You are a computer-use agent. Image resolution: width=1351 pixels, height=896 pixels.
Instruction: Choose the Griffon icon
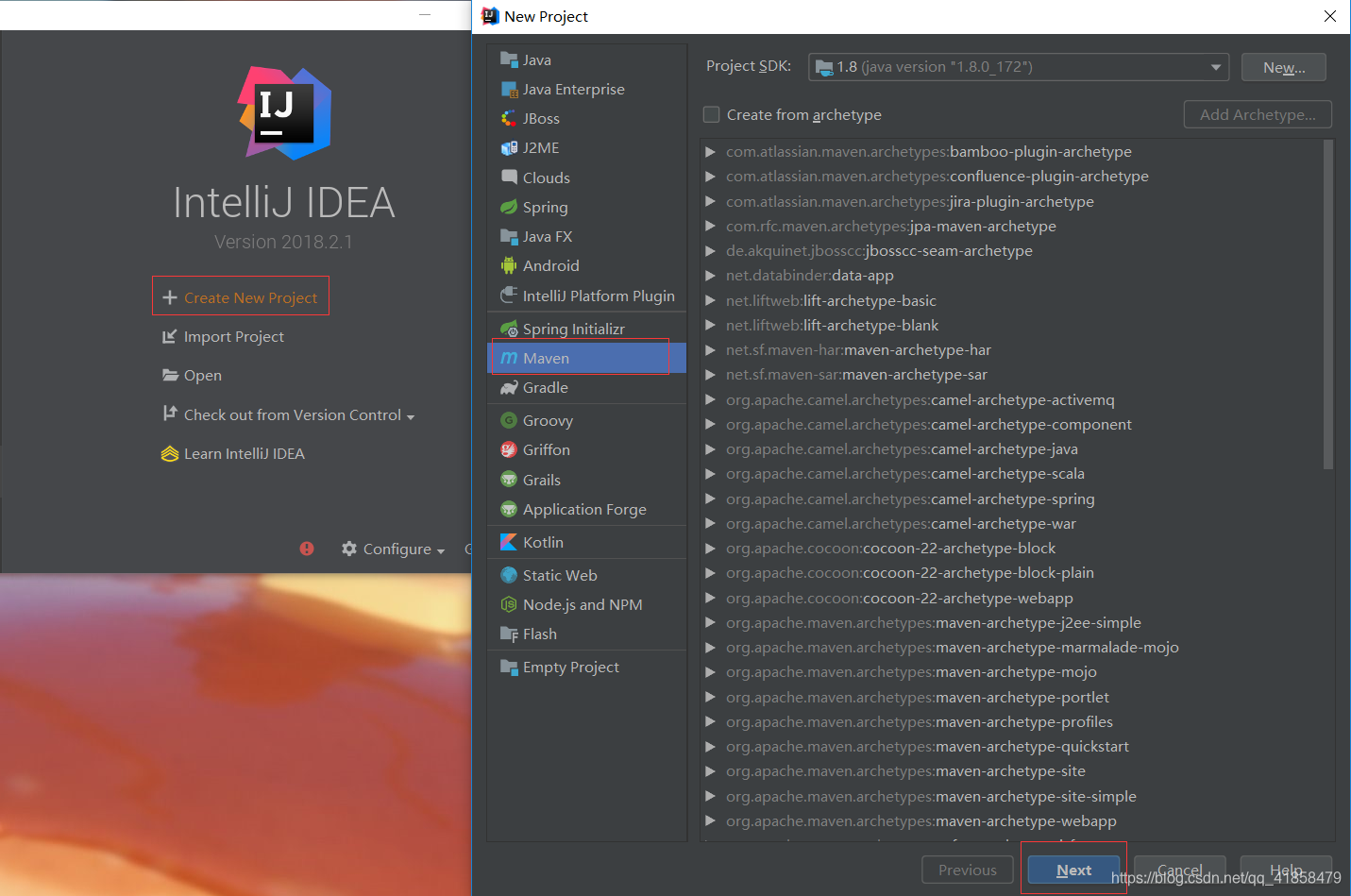point(509,449)
